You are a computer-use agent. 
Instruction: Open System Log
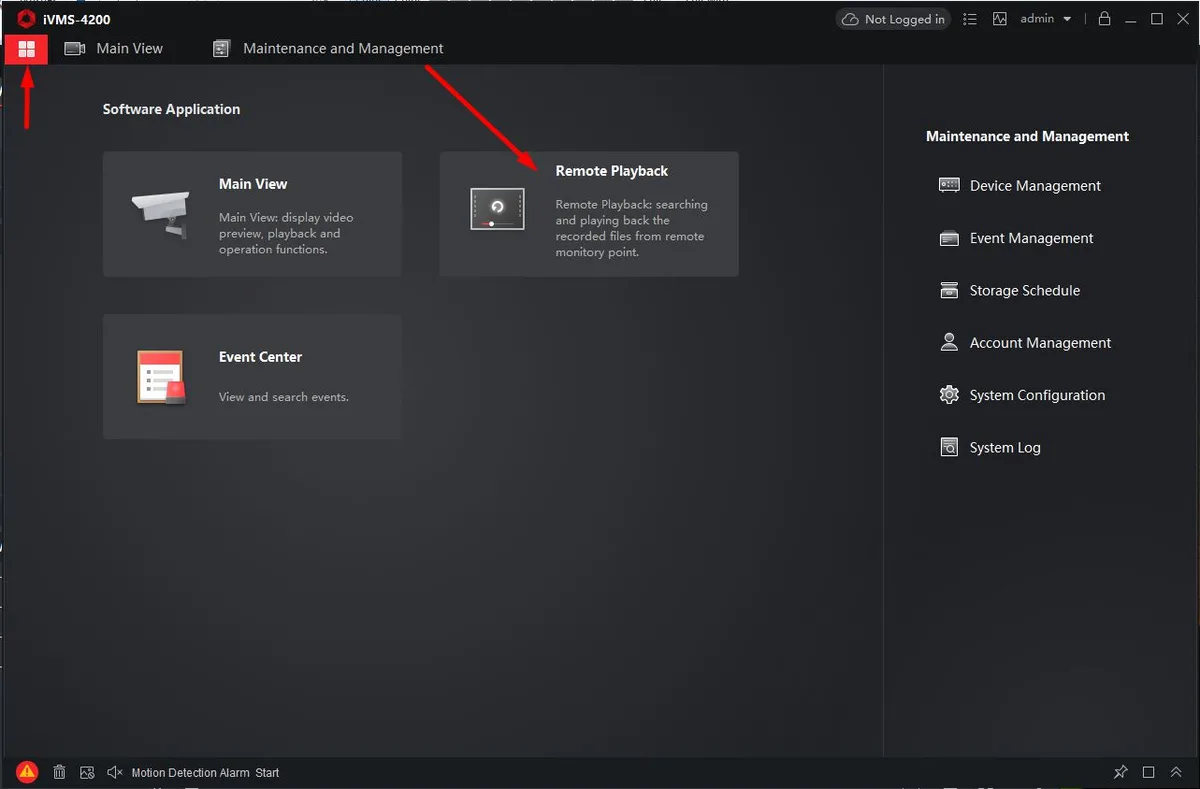pyautogui.click(x=990, y=448)
